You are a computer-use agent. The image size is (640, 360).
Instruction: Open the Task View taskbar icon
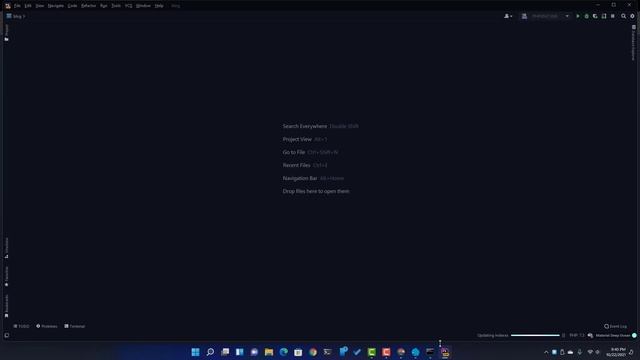pos(225,352)
